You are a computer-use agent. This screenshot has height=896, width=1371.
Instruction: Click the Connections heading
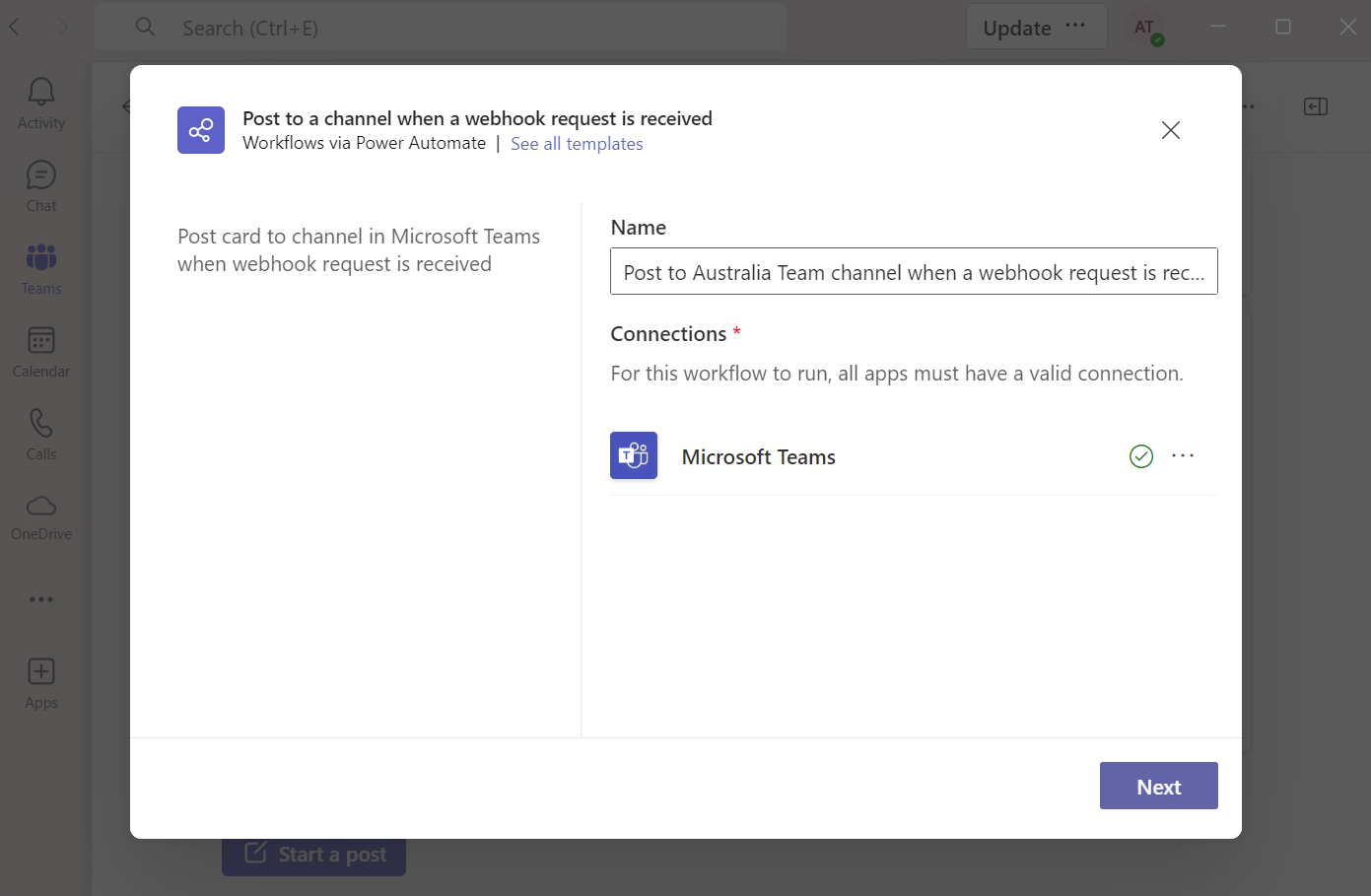point(668,334)
